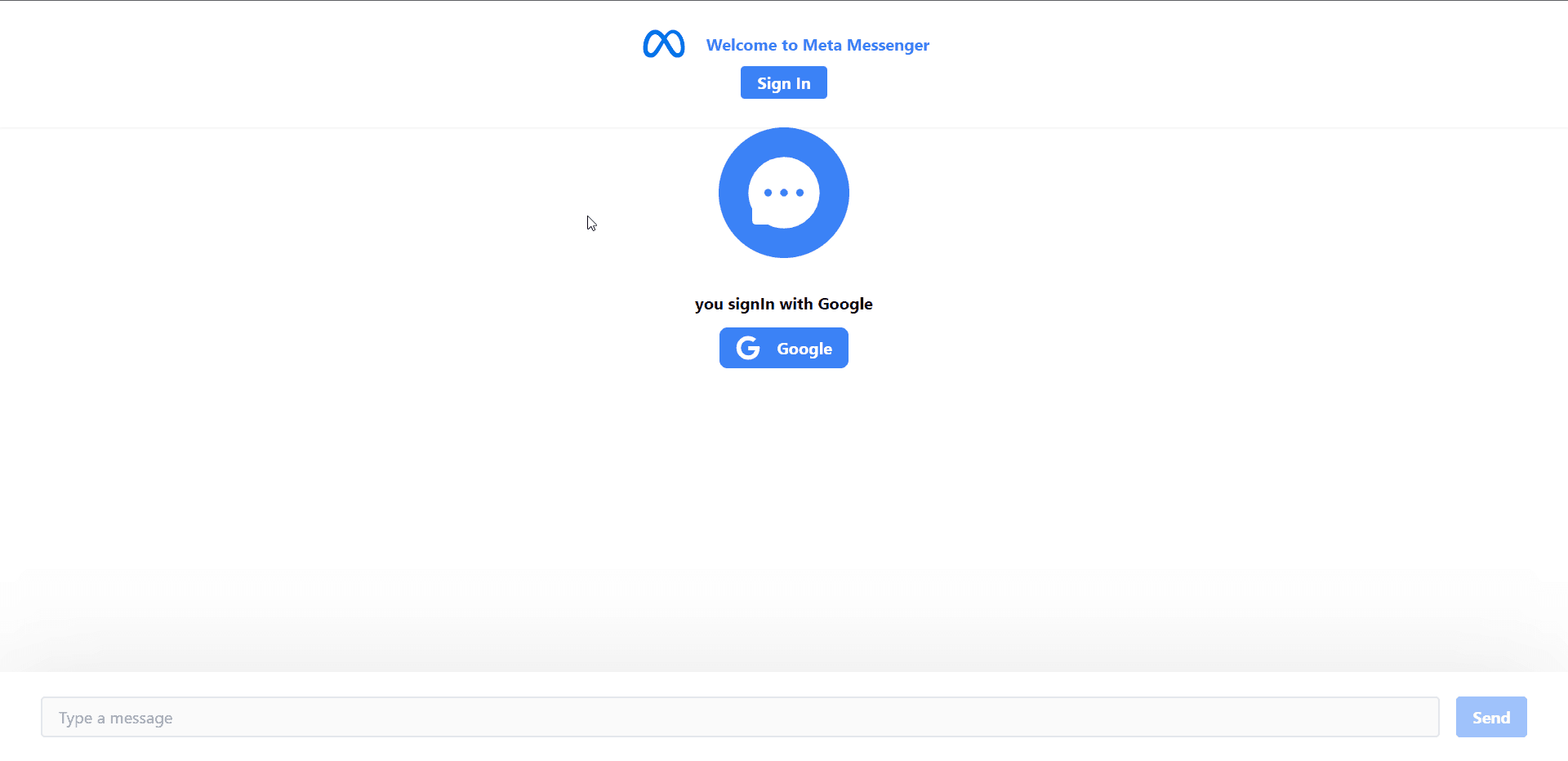Focus the Type a message field
This screenshot has width=1568, height=761.
pos(740,717)
